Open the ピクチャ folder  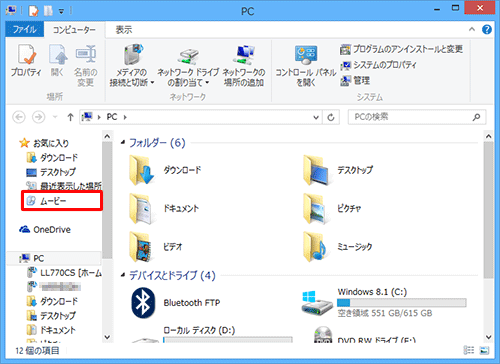click(332, 209)
